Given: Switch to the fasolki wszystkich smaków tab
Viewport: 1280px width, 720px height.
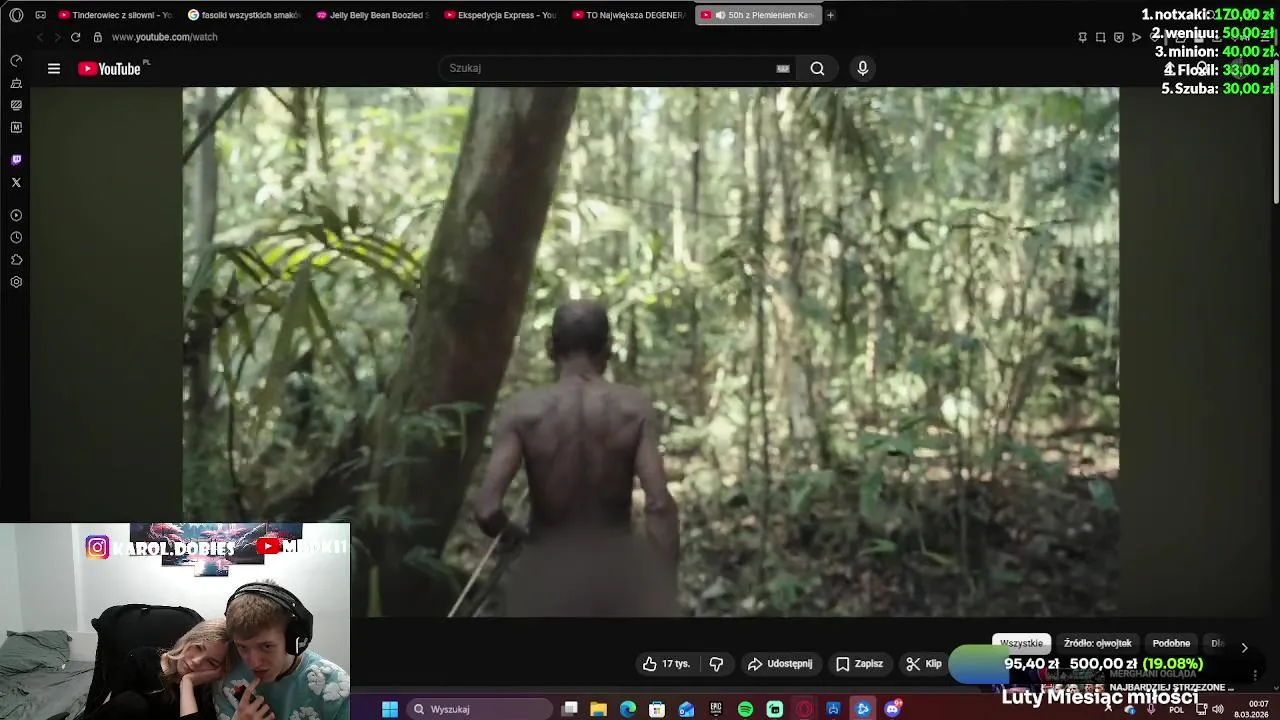Looking at the screenshot, I should 244,15.
